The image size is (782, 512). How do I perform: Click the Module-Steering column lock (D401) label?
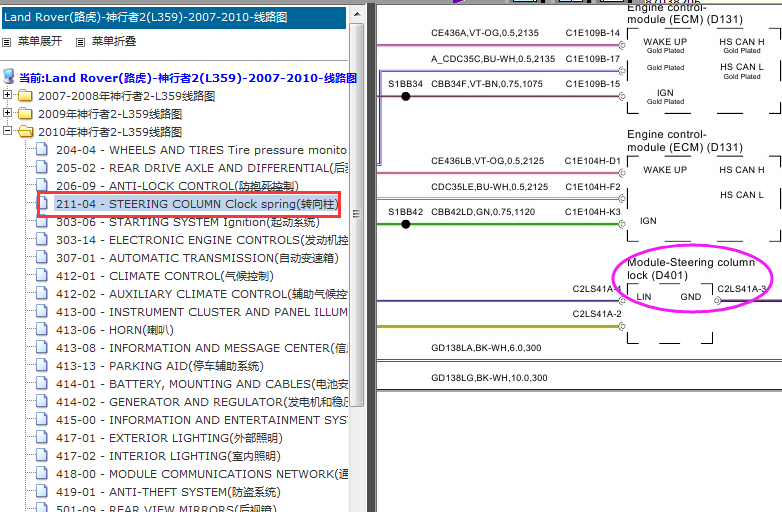point(691,269)
